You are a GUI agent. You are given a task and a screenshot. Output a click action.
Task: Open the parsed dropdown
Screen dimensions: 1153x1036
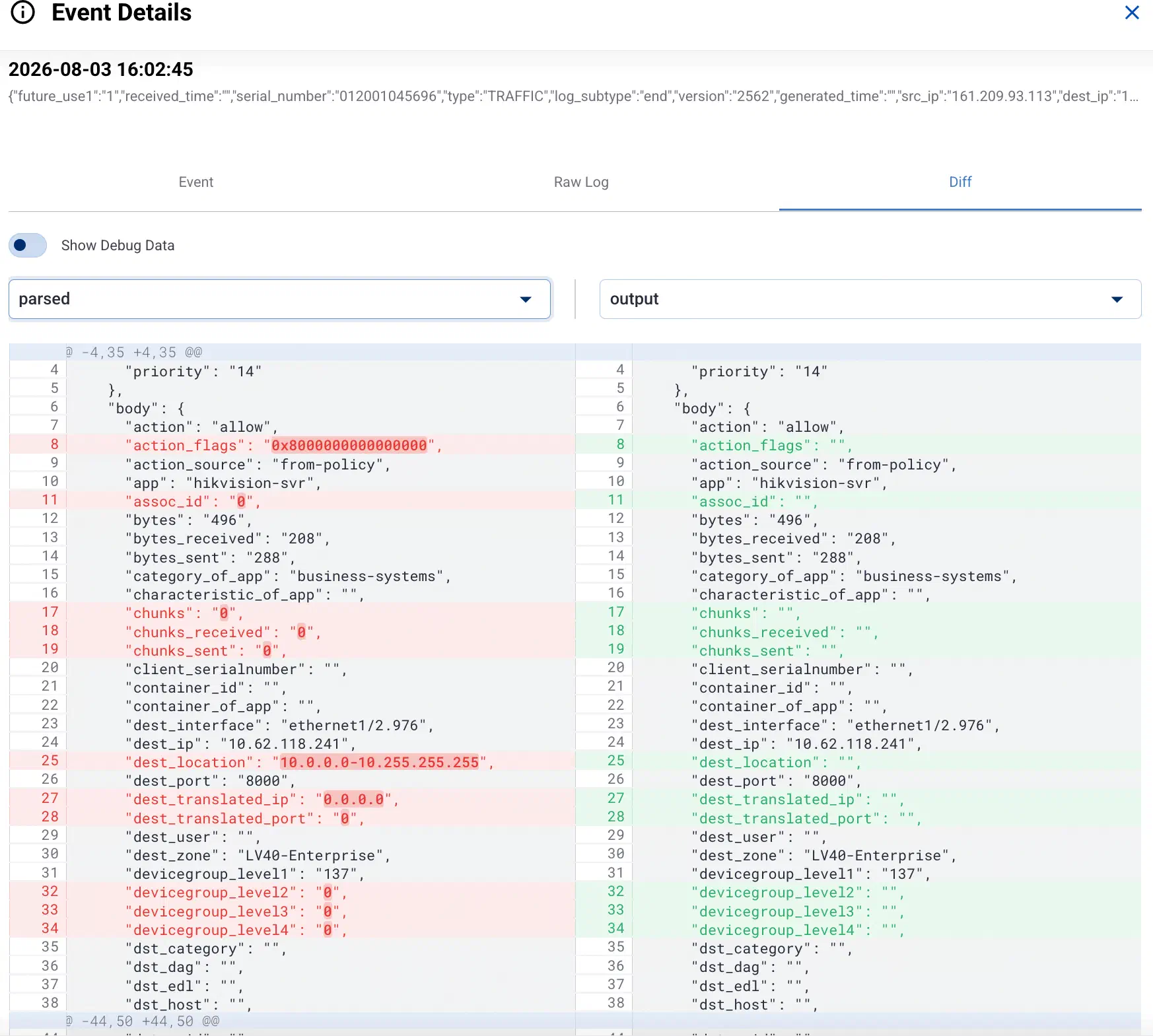[x=279, y=299]
